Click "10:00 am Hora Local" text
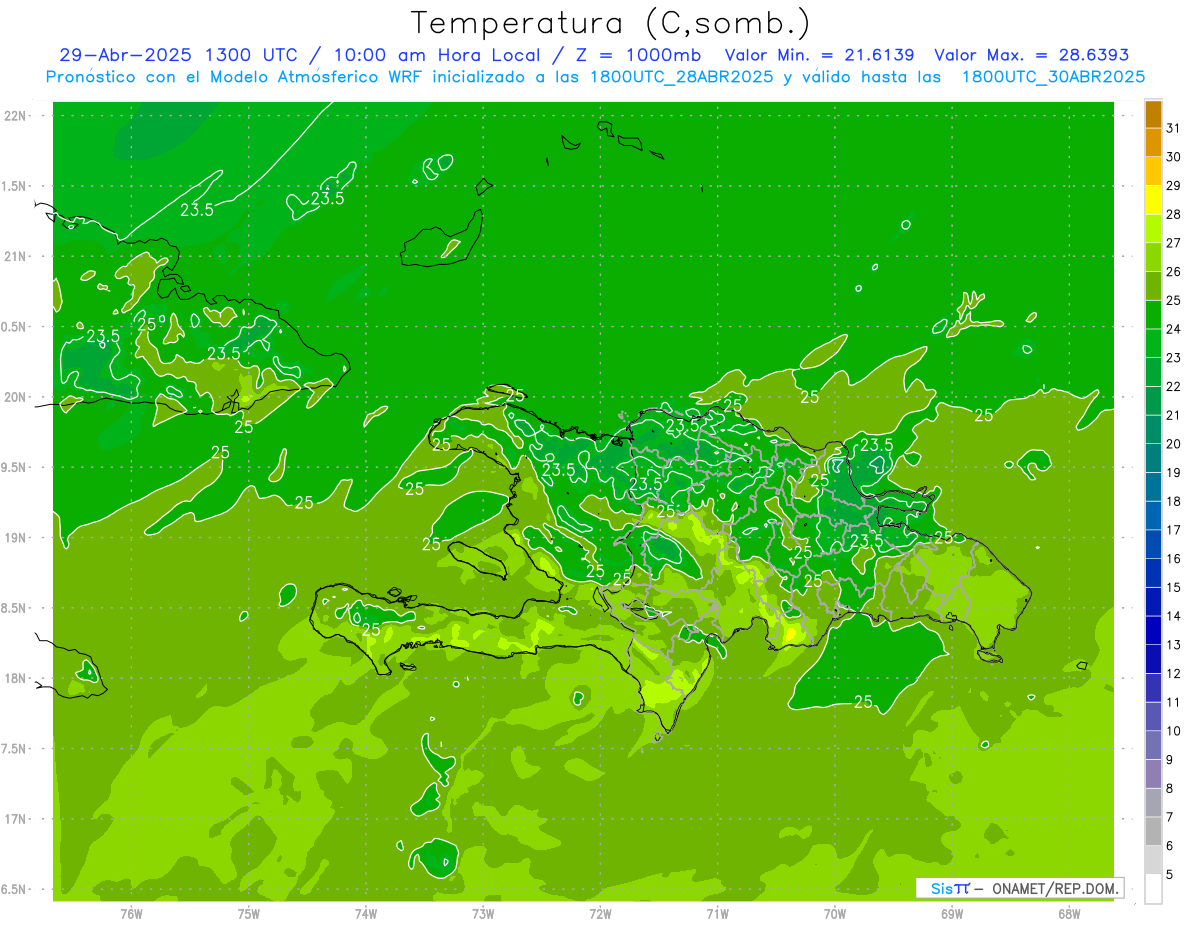Viewport: 1200px width, 927px height. tap(435, 55)
